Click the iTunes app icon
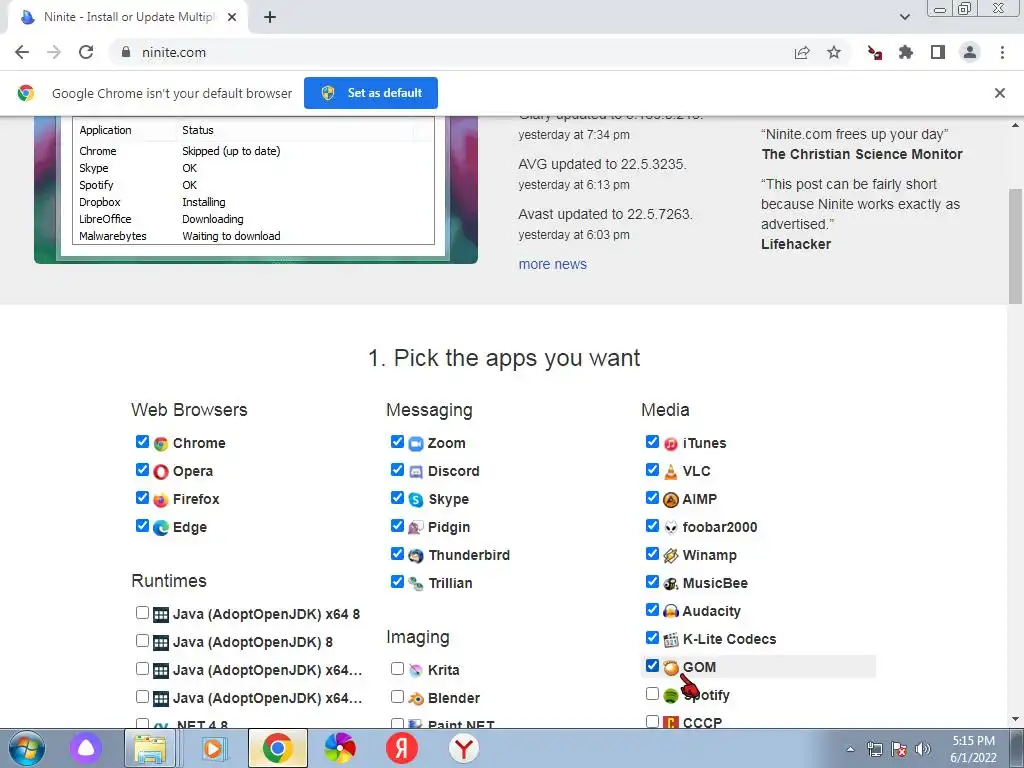The image size is (1024, 768). tap(671, 444)
